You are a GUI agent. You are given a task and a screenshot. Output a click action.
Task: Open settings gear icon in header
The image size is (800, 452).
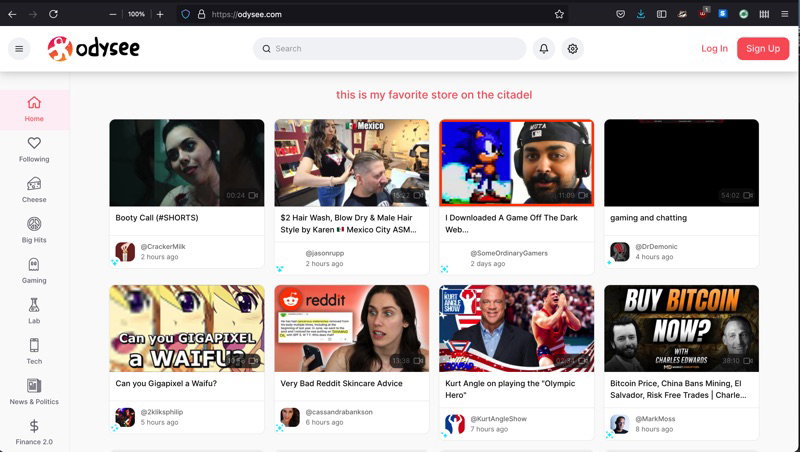tap(572, 49)
